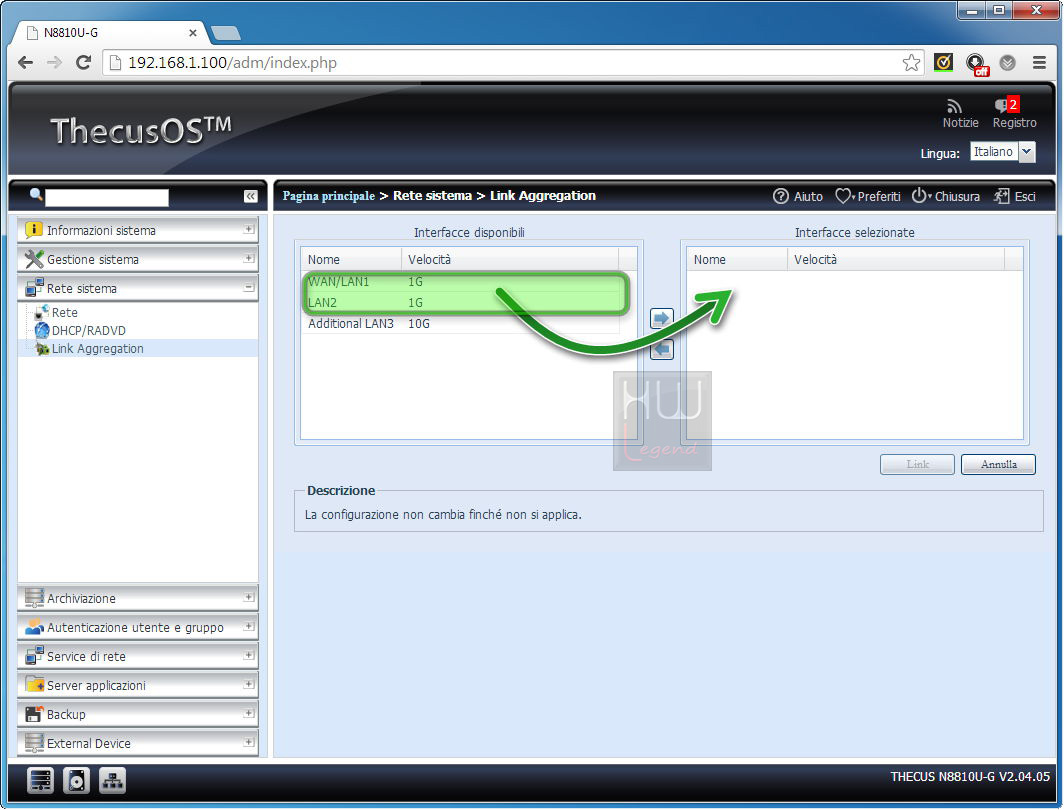Select the LAN2 interface row

(x=459, y=303)
